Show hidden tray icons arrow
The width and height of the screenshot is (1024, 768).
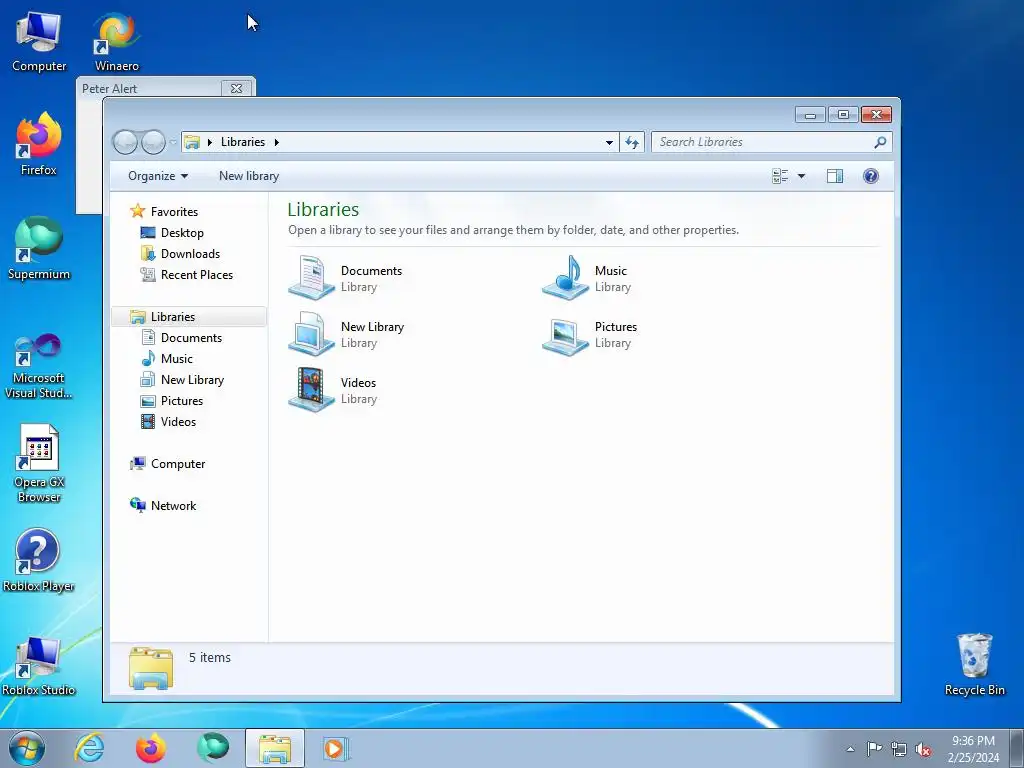[x=850, y=749]
